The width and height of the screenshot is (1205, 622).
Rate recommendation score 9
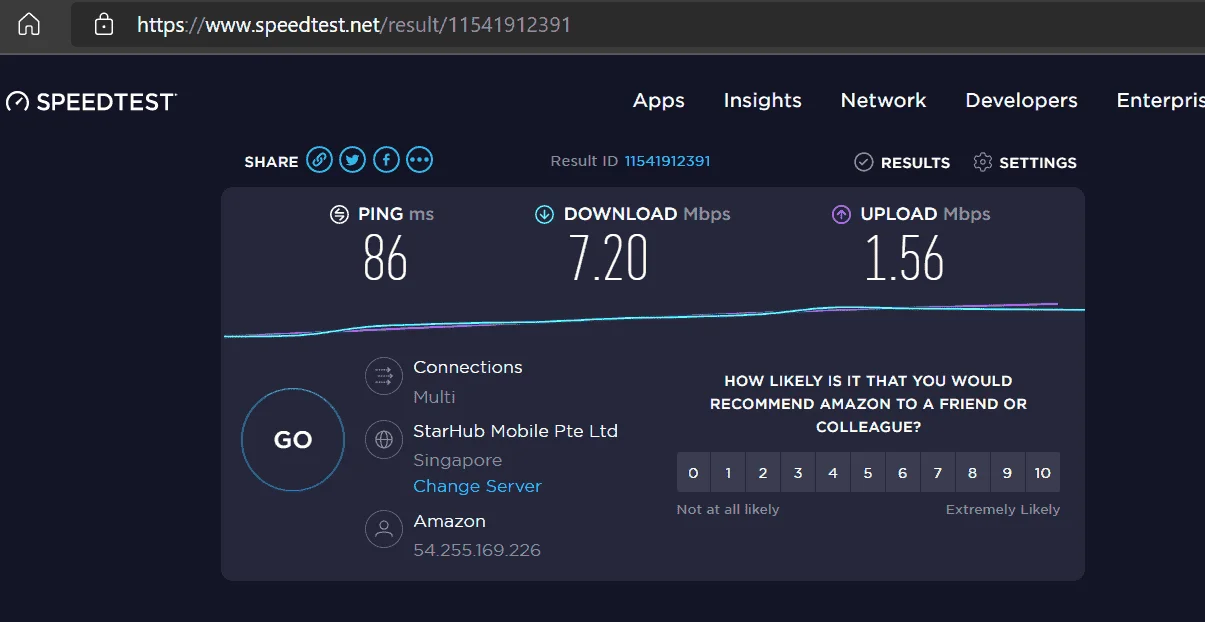click(x=1008, y=472)
